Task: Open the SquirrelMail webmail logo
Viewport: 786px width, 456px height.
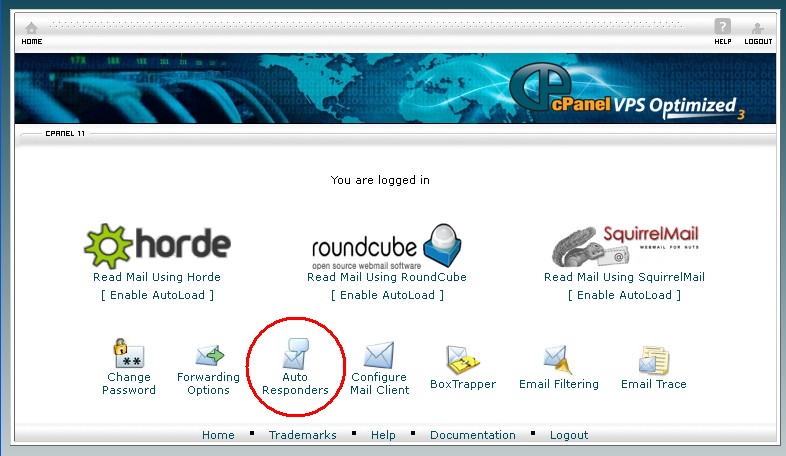Action: click(x=625, y=246)
